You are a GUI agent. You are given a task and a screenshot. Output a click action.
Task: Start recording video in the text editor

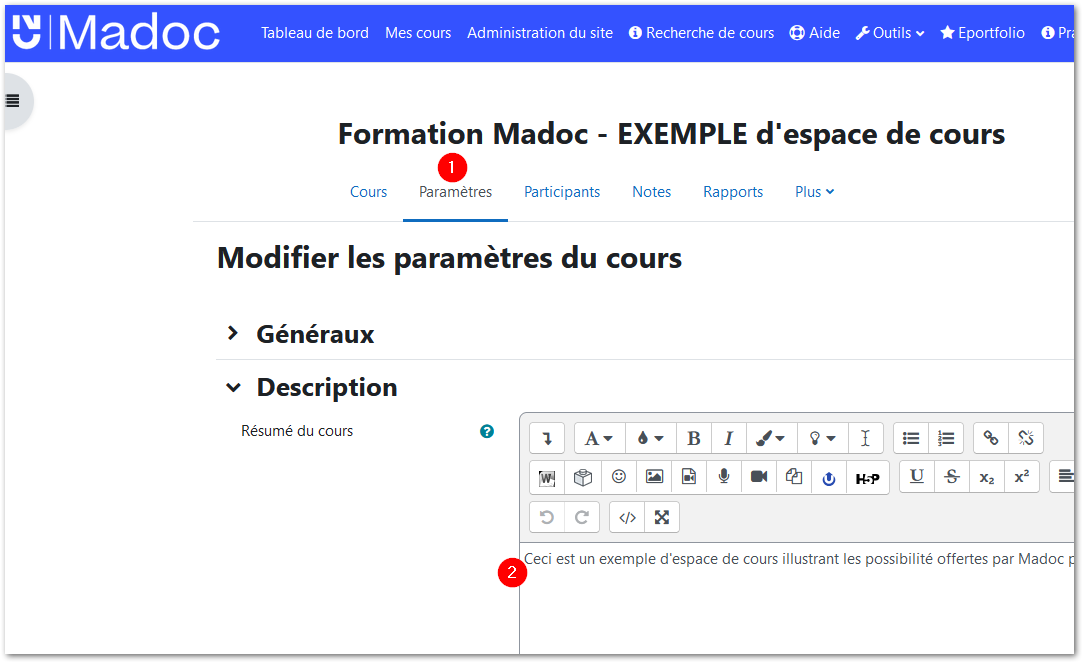[x=758, y=477]
